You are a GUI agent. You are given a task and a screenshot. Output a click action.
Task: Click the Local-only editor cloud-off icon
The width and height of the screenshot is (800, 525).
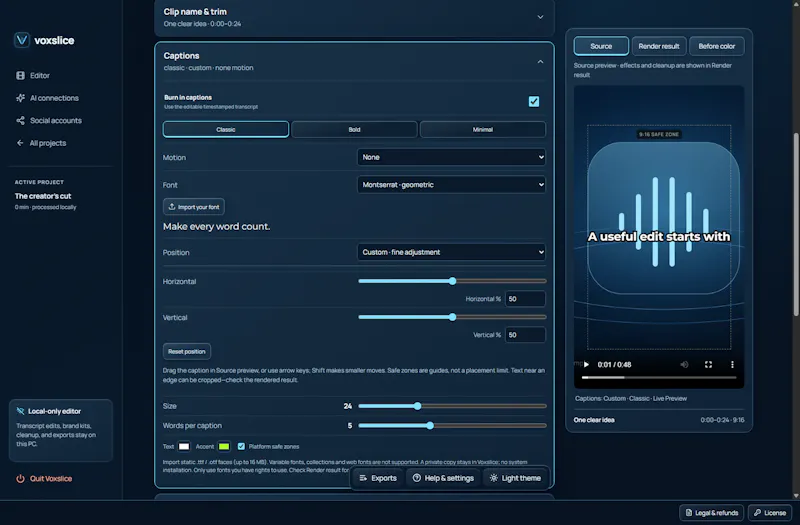tap(20, 411)
